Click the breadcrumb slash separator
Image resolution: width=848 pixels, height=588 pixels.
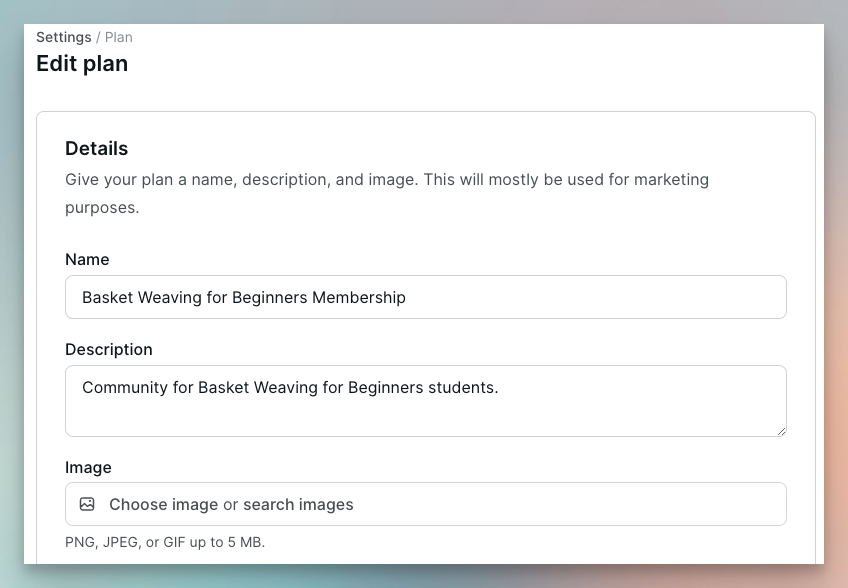point(98,37)
